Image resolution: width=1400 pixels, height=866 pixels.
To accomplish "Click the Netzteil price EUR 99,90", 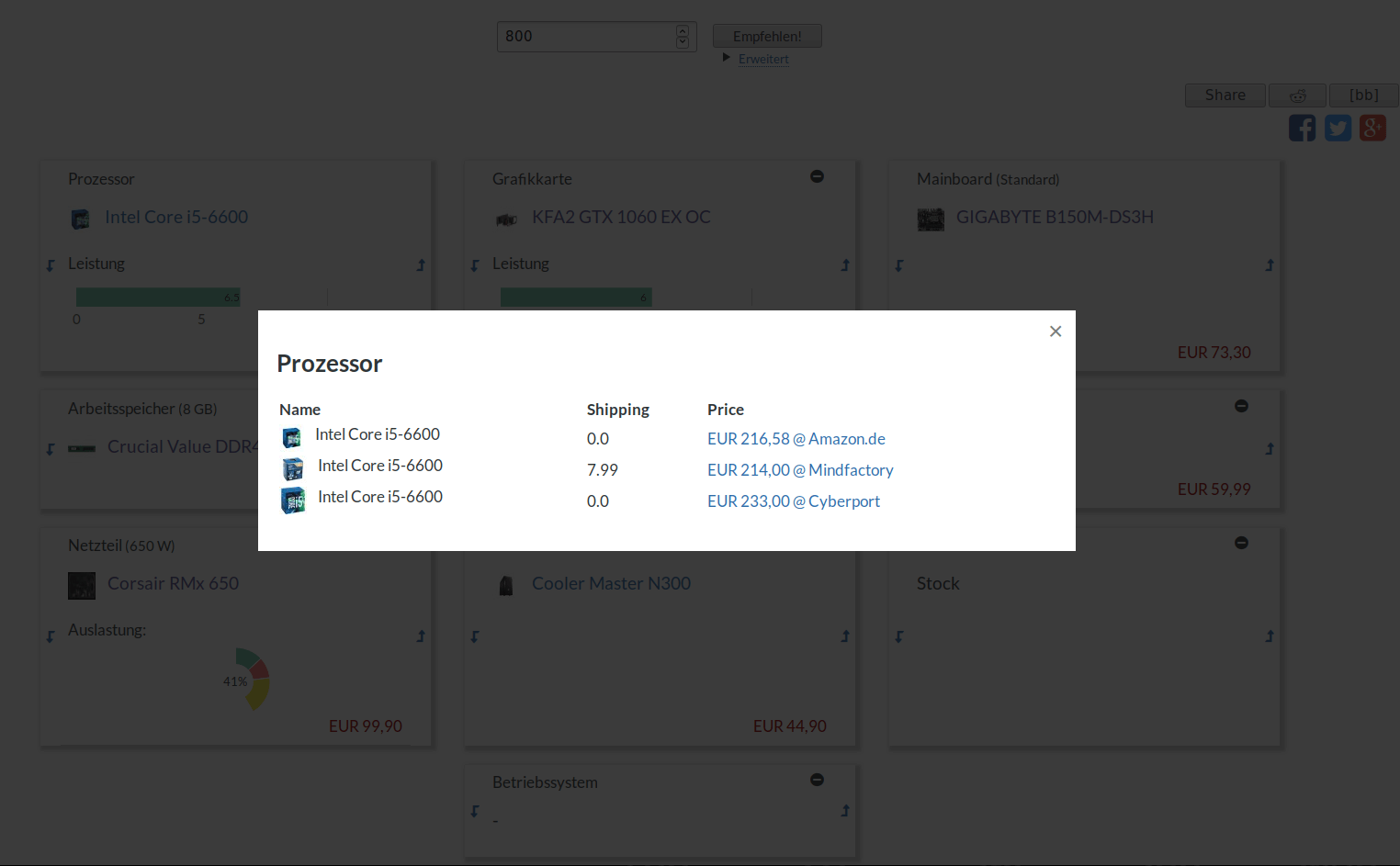I will (x=366, y=726).
